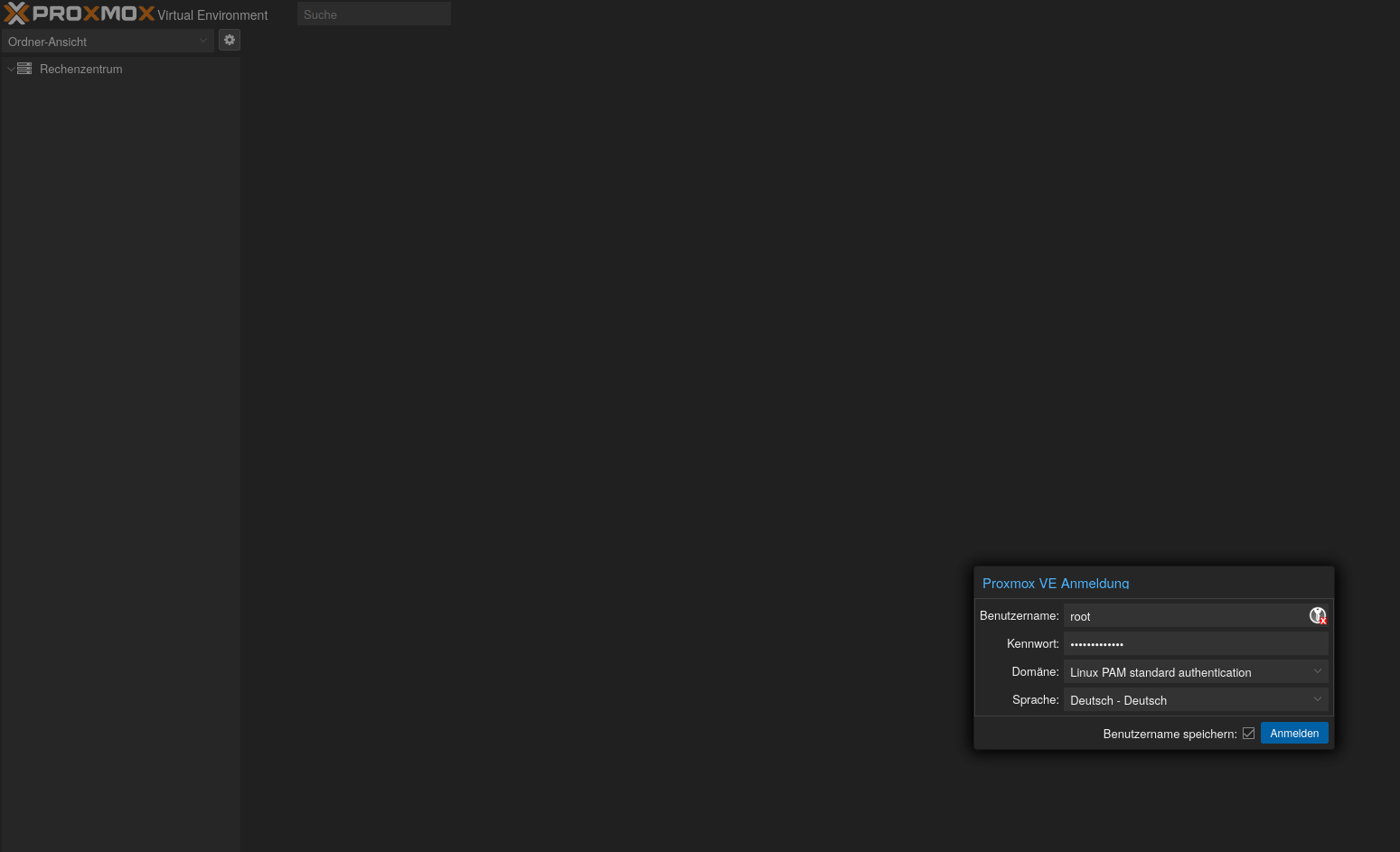Image resolution: width=1400 pixels, height=852 pixels.
Task: Click the Benutzername: field label
Action: [x=1019, y=616]
